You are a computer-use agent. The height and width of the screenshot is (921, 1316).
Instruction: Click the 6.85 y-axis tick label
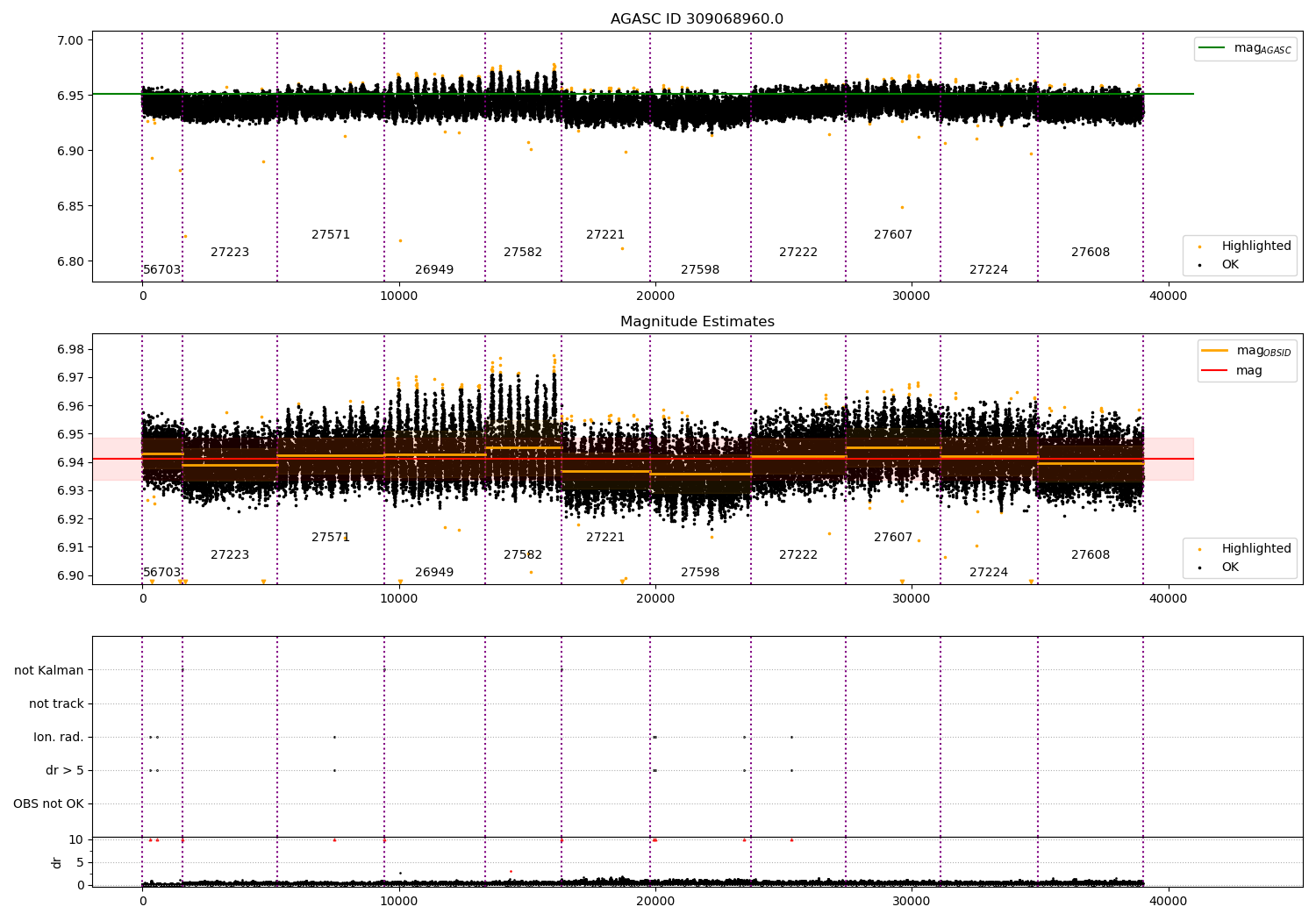[70, 206]
